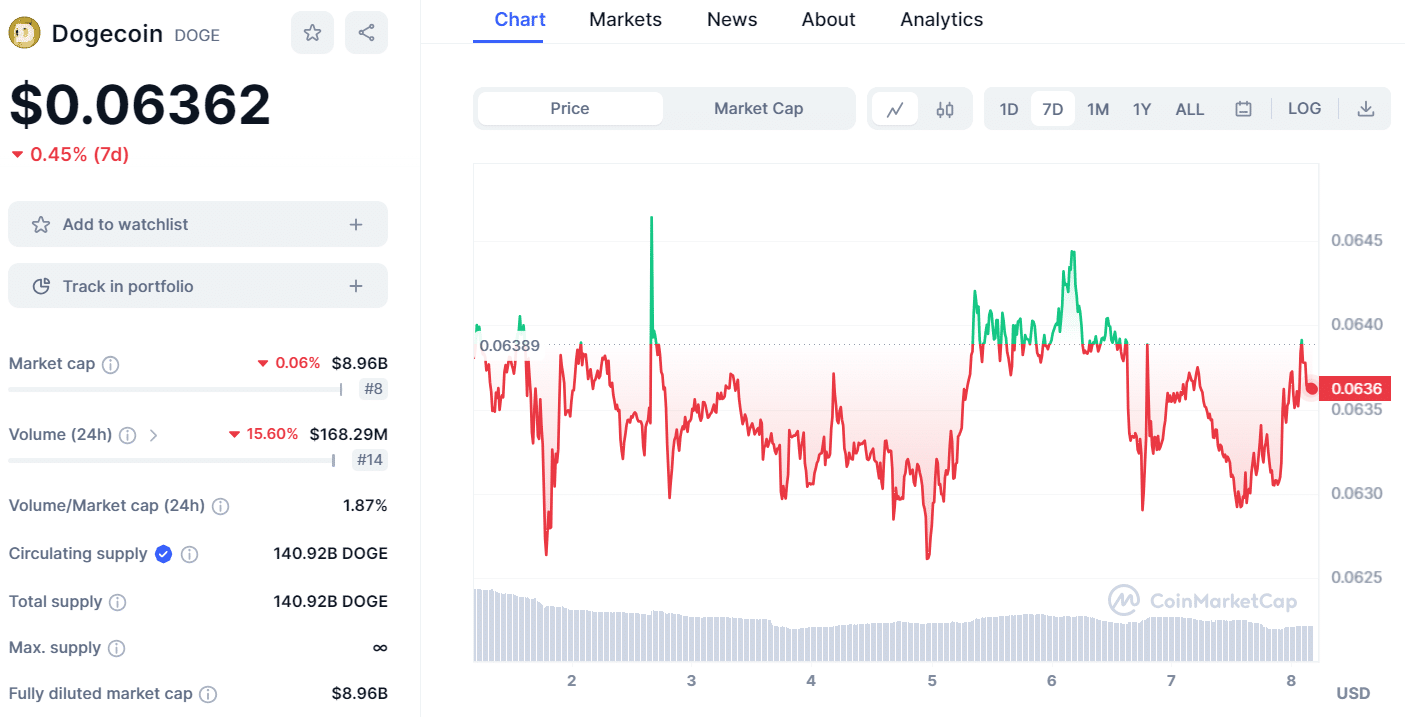The height and width of the screenshot is (717, 1405).
Task: Show Fully diluted market cap info icon
Action: coord(208,694)
